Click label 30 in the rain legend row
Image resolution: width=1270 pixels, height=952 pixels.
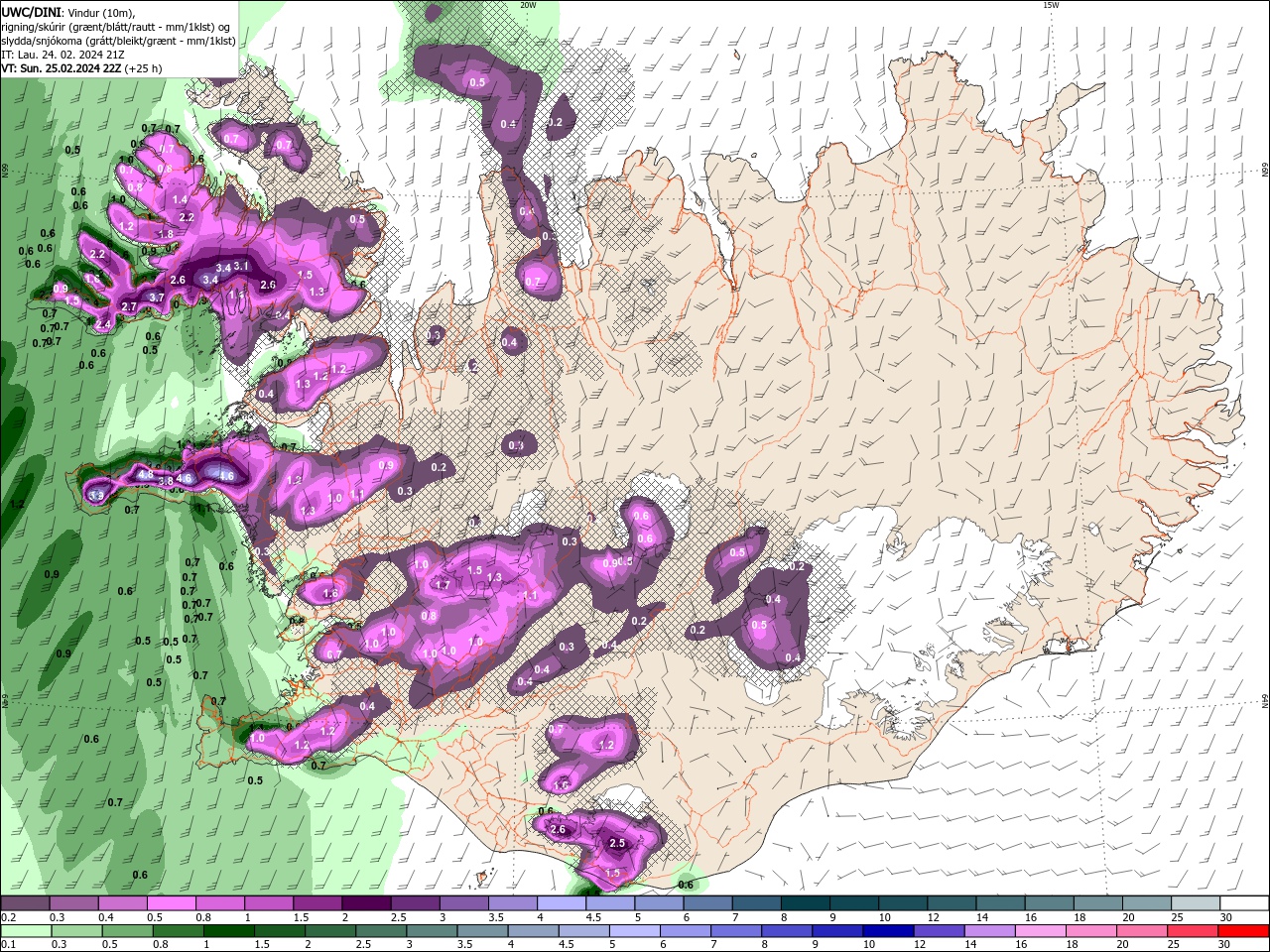[x=1224, y=945]
